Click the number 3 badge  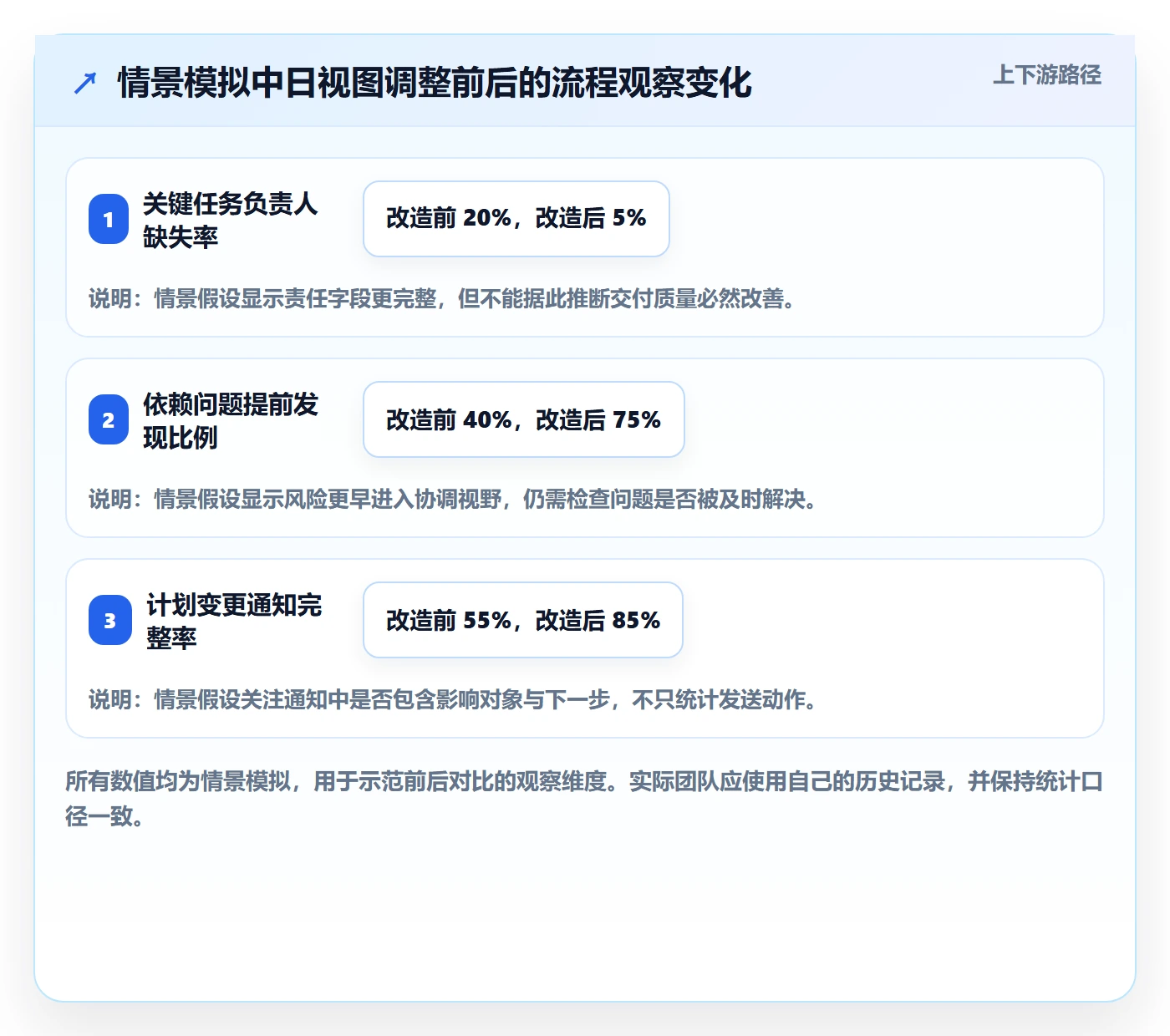coord(110,620)
